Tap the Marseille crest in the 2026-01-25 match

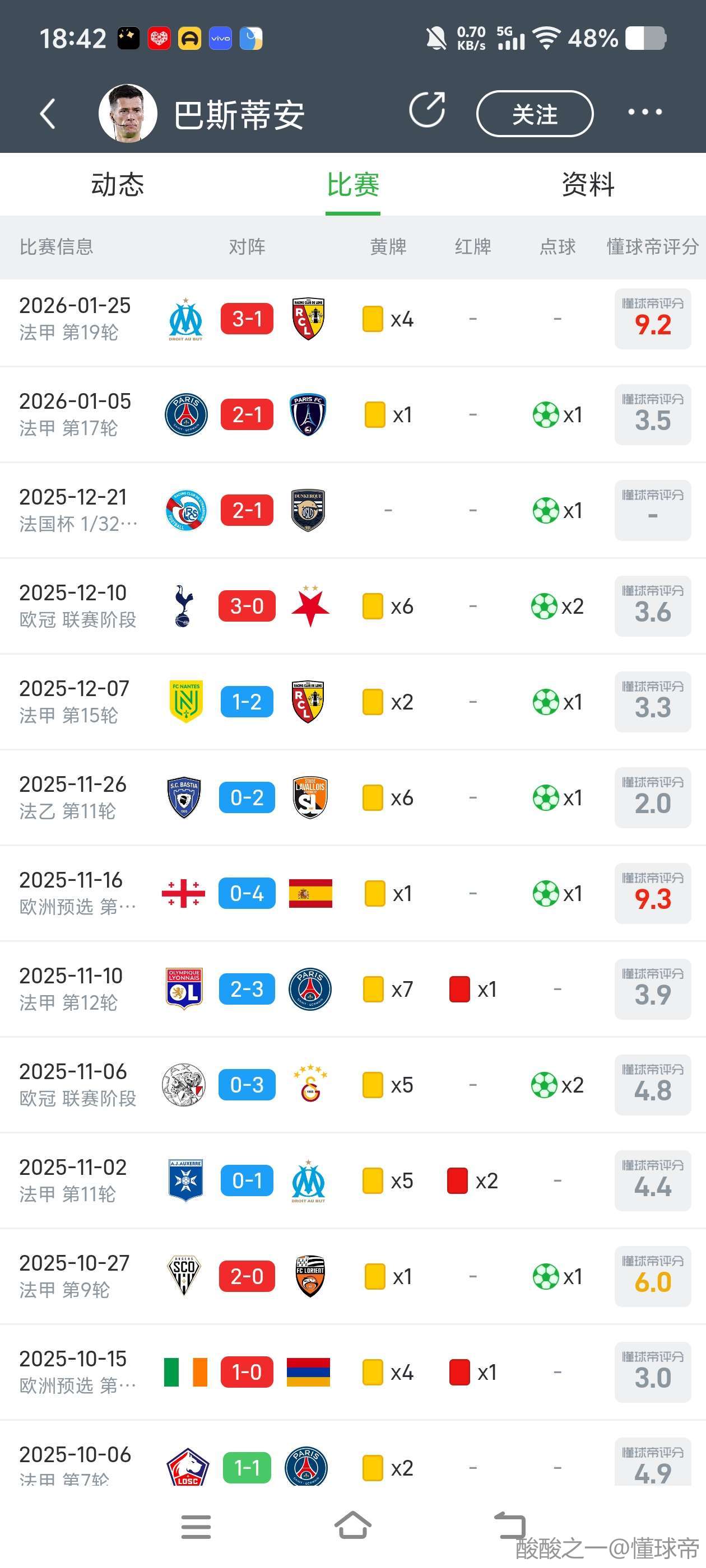tap(186, 319)
